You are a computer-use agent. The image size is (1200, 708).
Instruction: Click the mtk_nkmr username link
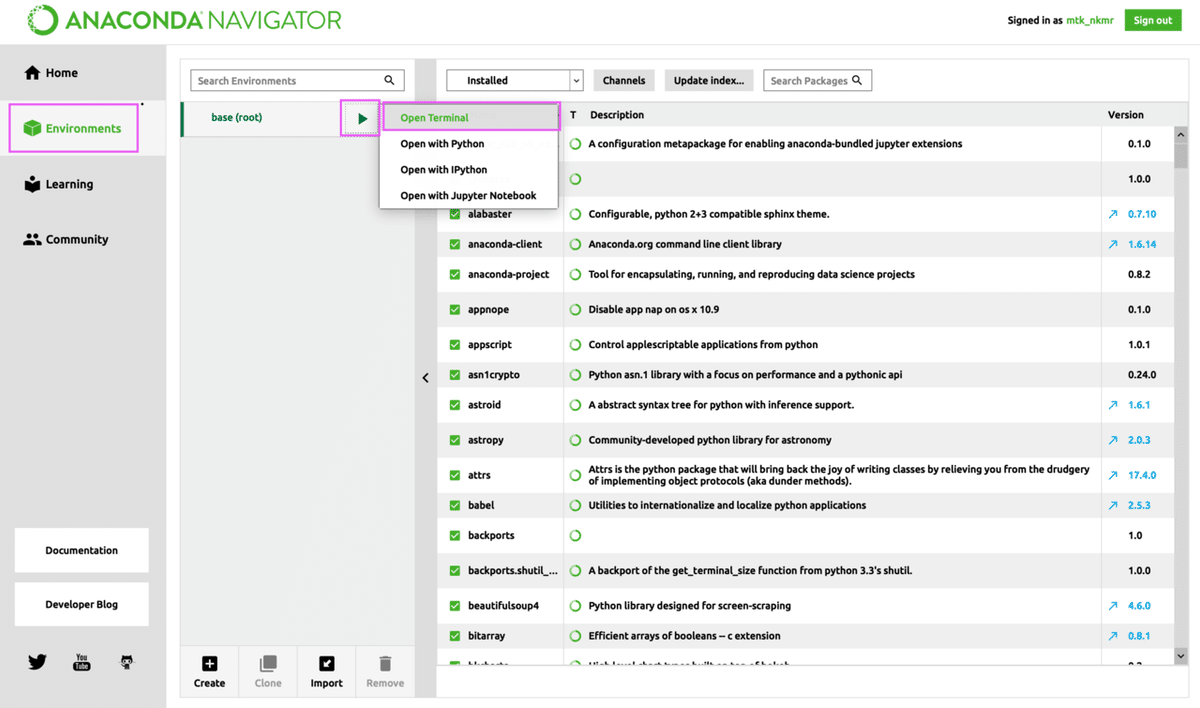point(1091,20)
